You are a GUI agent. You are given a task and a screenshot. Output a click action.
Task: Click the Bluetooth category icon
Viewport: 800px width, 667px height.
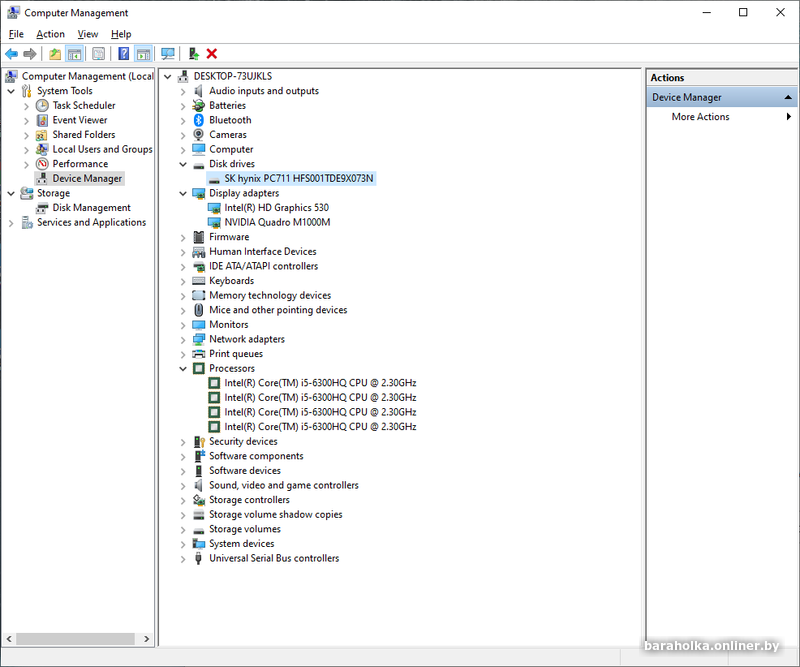(198, 120)
